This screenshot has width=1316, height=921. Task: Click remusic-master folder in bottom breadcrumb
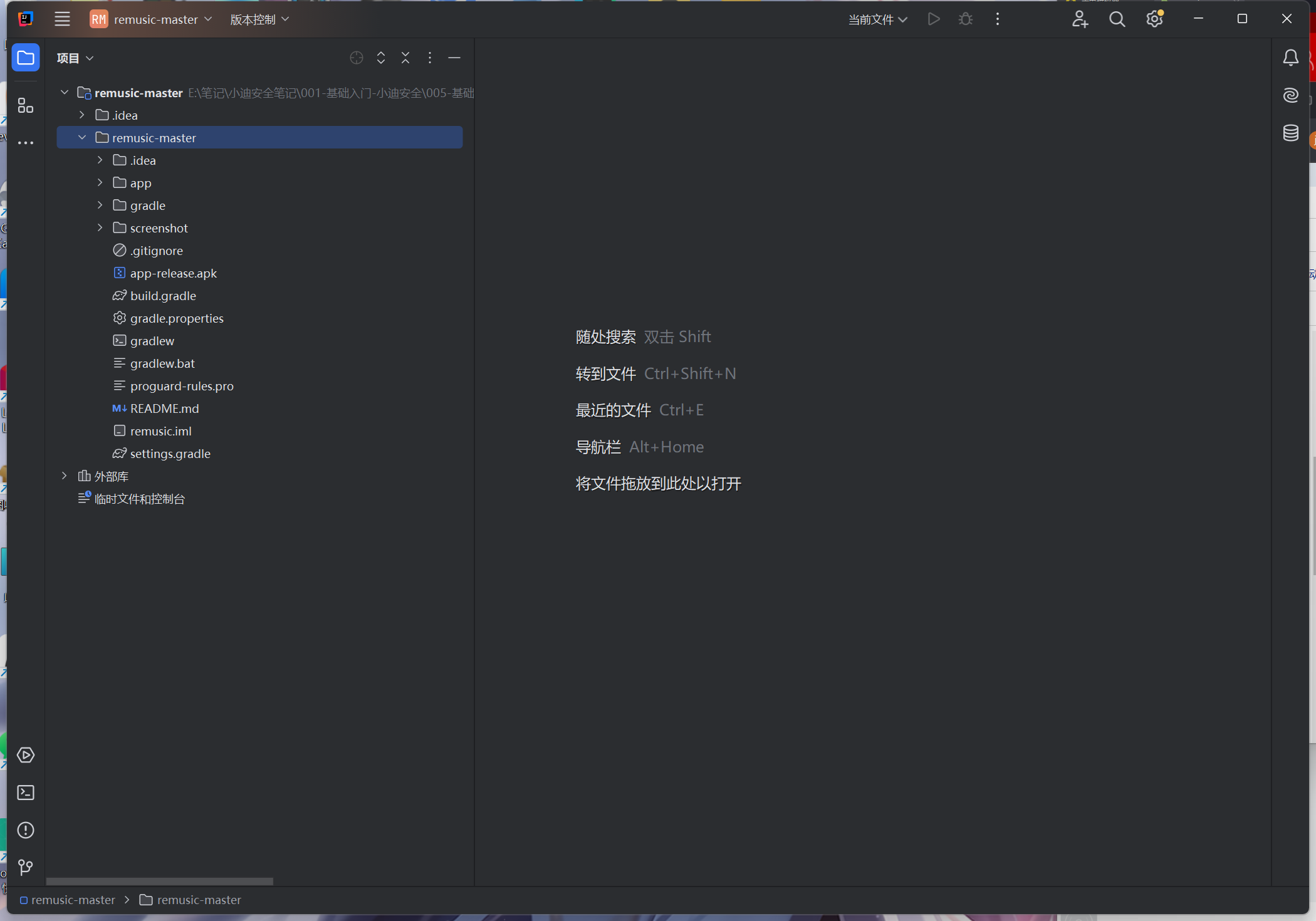coord(198,900)
